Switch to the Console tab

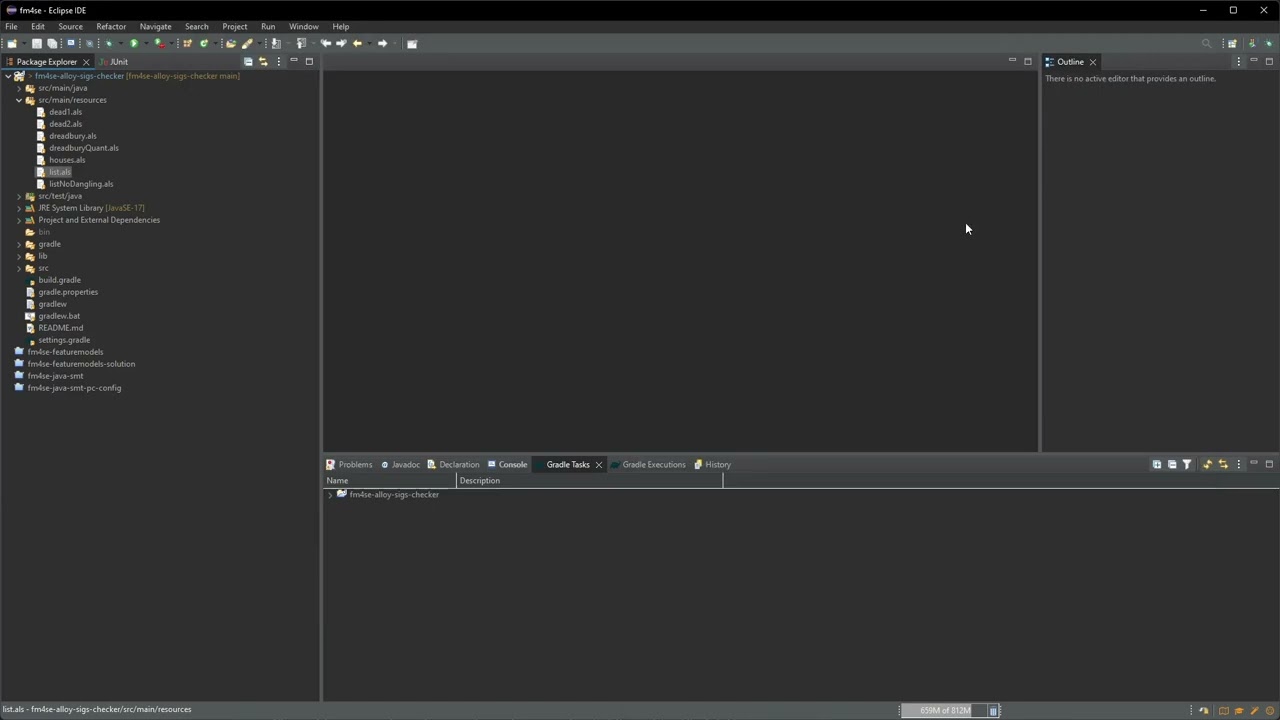pos(507,464)
